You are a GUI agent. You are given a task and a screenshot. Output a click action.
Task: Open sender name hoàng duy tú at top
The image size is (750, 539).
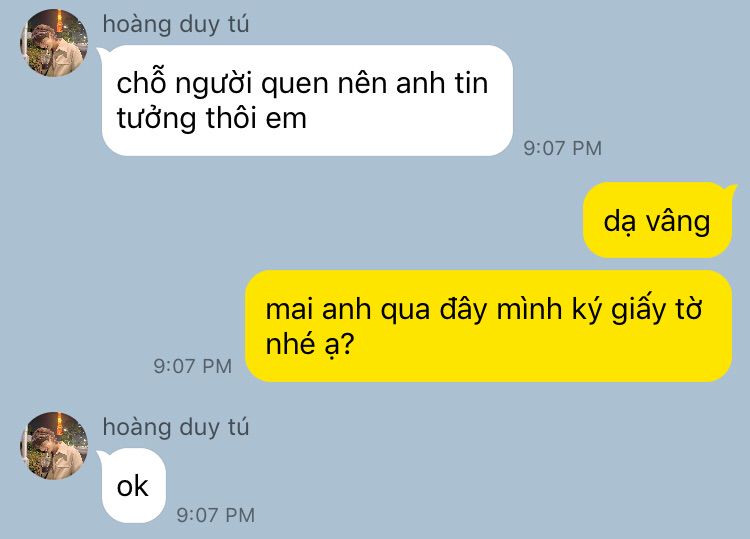click(x=176, y=24)
